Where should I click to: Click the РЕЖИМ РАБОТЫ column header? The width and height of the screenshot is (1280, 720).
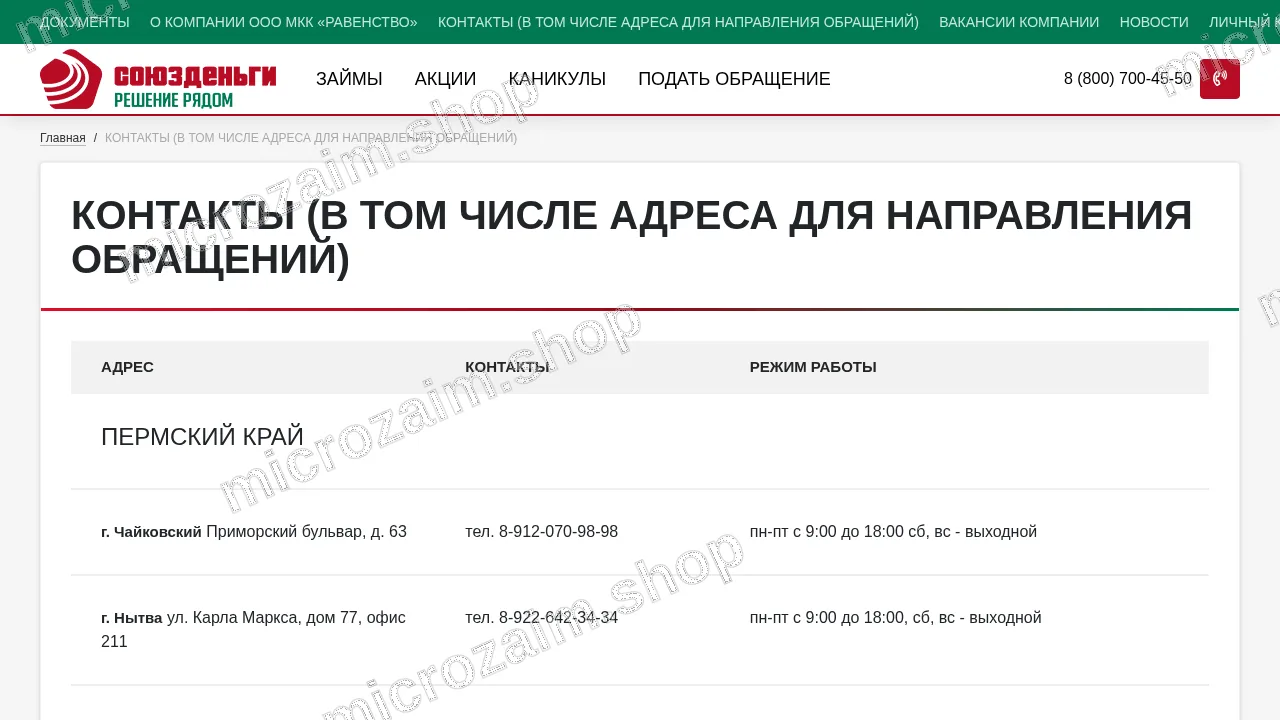pos(813,367)
